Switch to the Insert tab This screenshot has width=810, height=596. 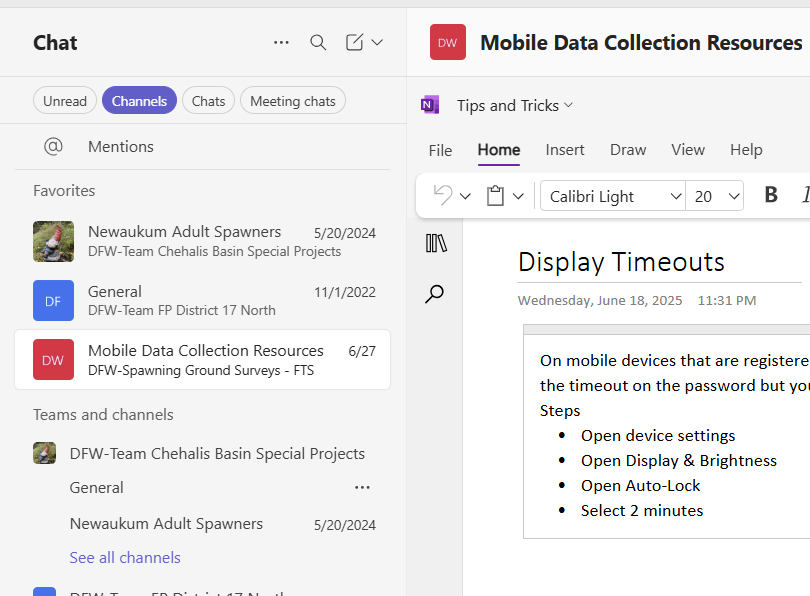click(x=565, y=149)
